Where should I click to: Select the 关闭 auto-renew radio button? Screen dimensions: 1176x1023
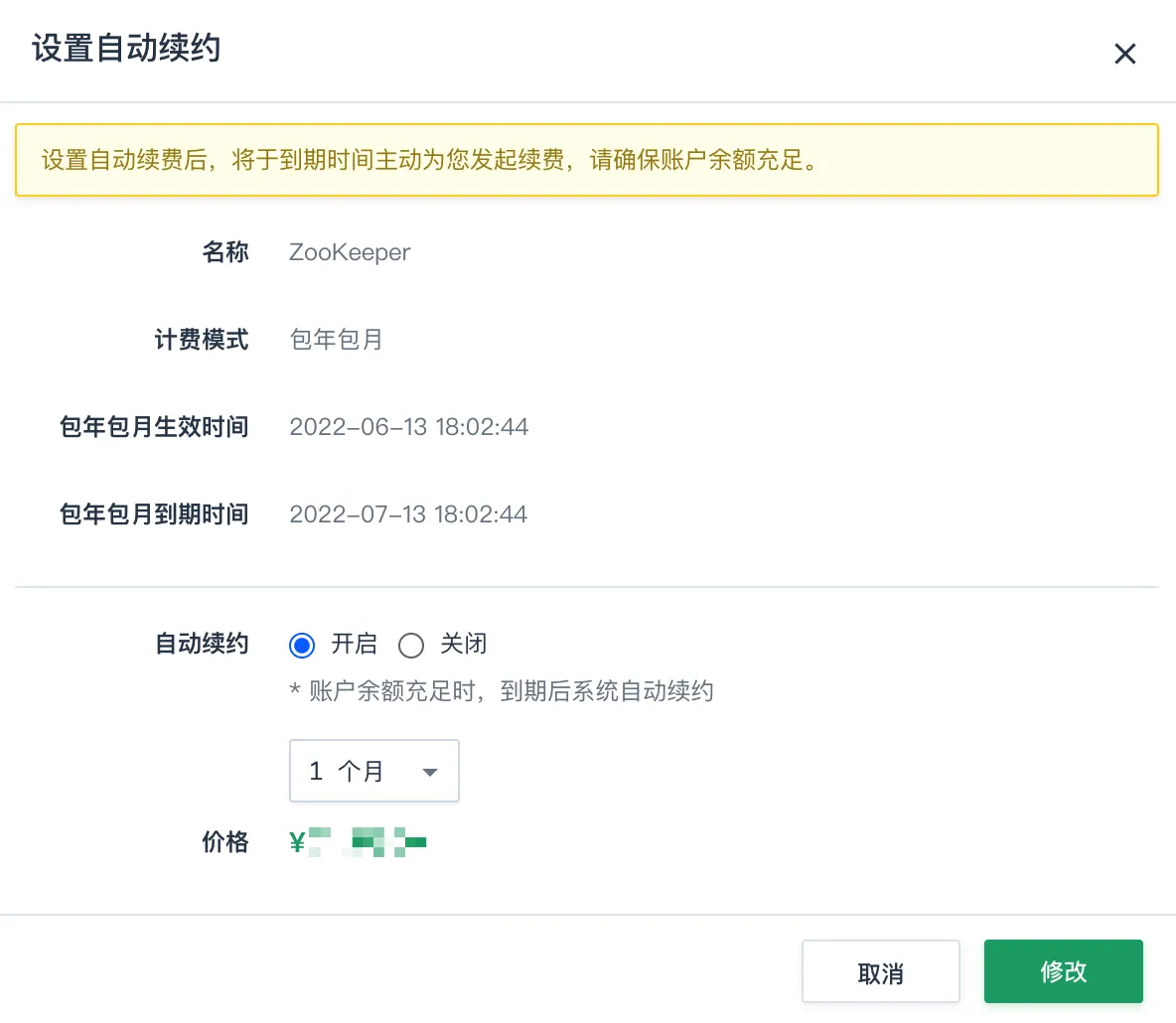coord(411,645)
